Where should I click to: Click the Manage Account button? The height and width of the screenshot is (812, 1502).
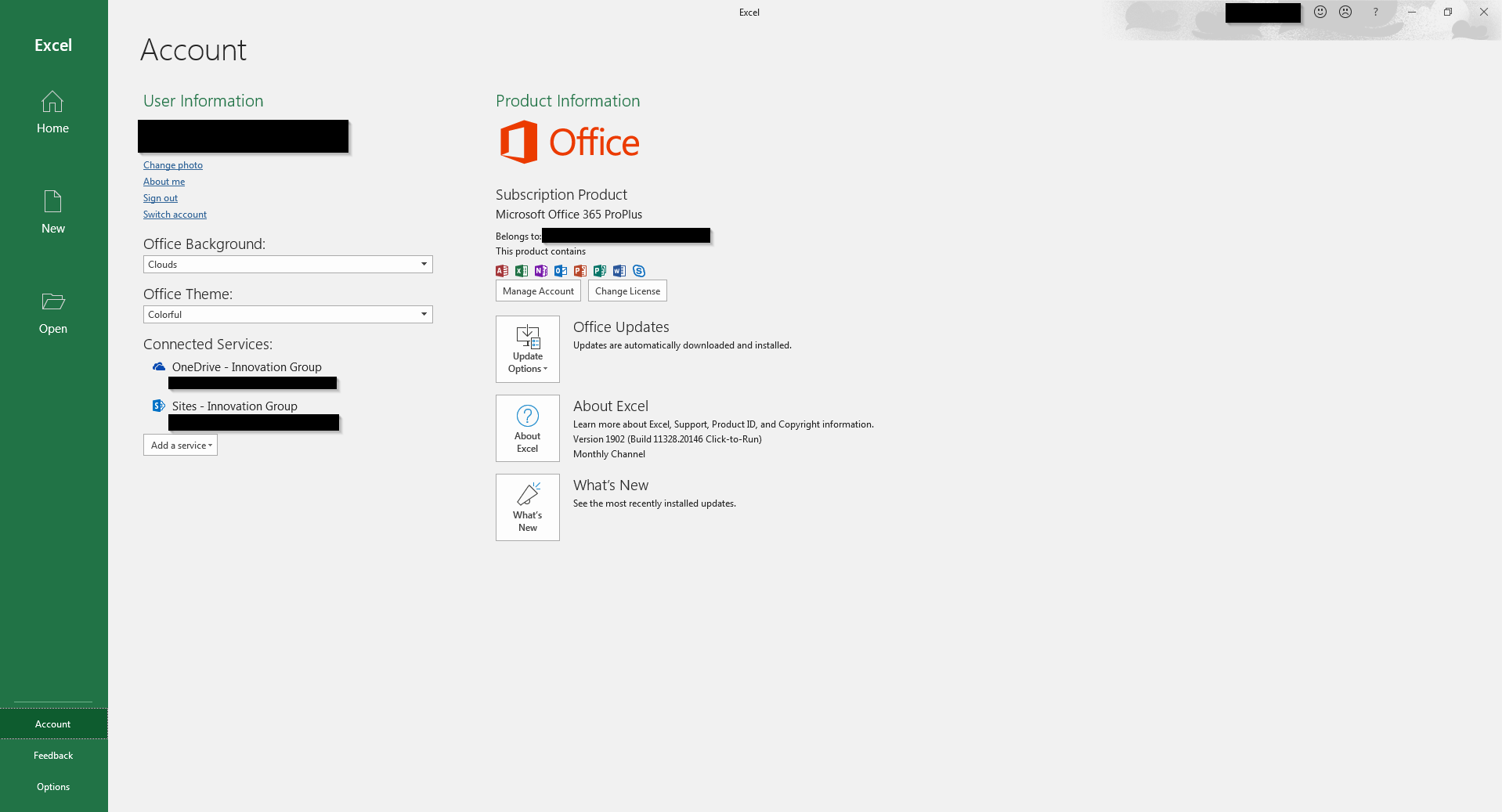[x=538, y=291]
